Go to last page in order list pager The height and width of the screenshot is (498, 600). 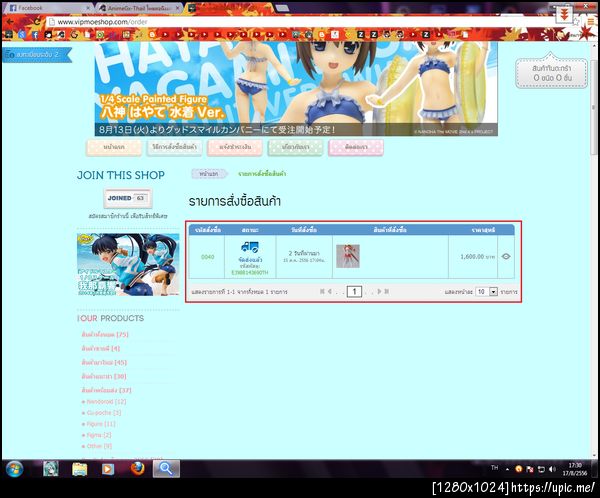(x=387, y=292)
